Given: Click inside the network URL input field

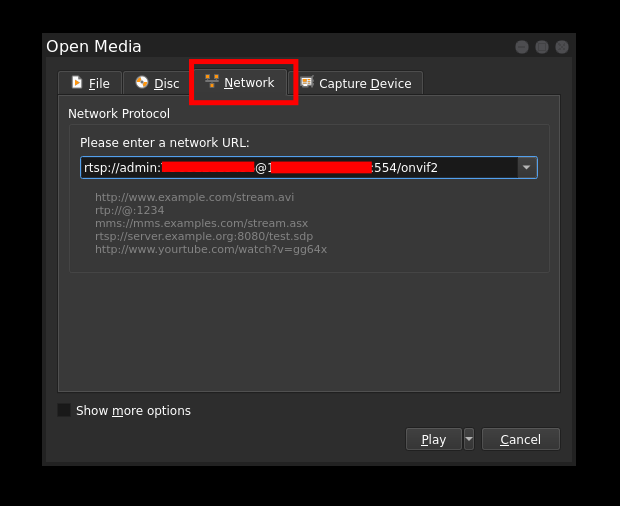Looking at the screenshot, I should pos(299,168).
